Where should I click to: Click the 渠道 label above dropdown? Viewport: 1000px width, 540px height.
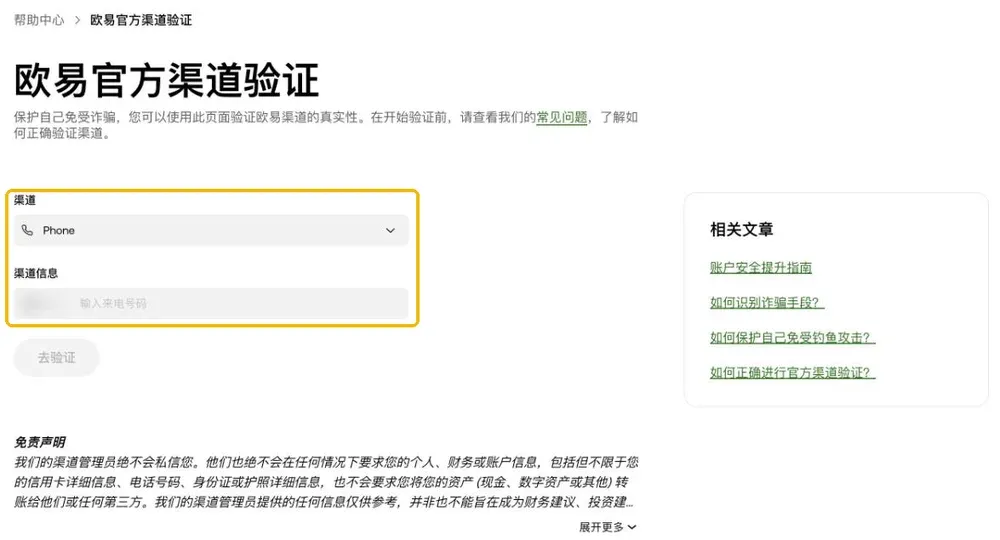tap(25, 200)
